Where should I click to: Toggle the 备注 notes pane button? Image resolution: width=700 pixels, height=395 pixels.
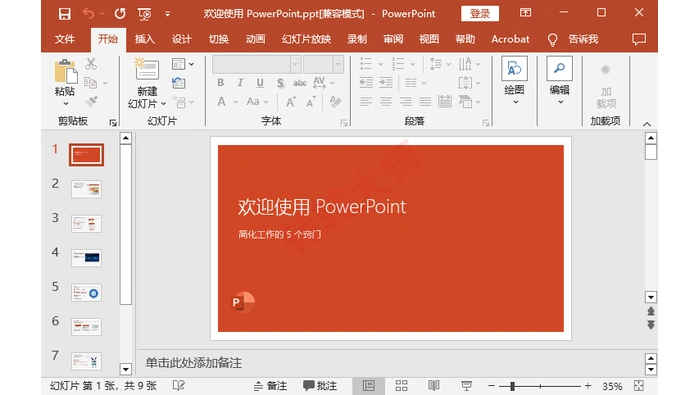270,386
